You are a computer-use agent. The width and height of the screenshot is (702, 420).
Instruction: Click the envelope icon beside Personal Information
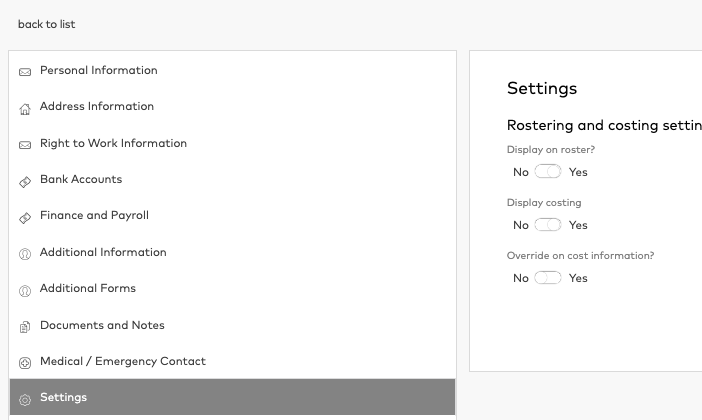point(25,72)
